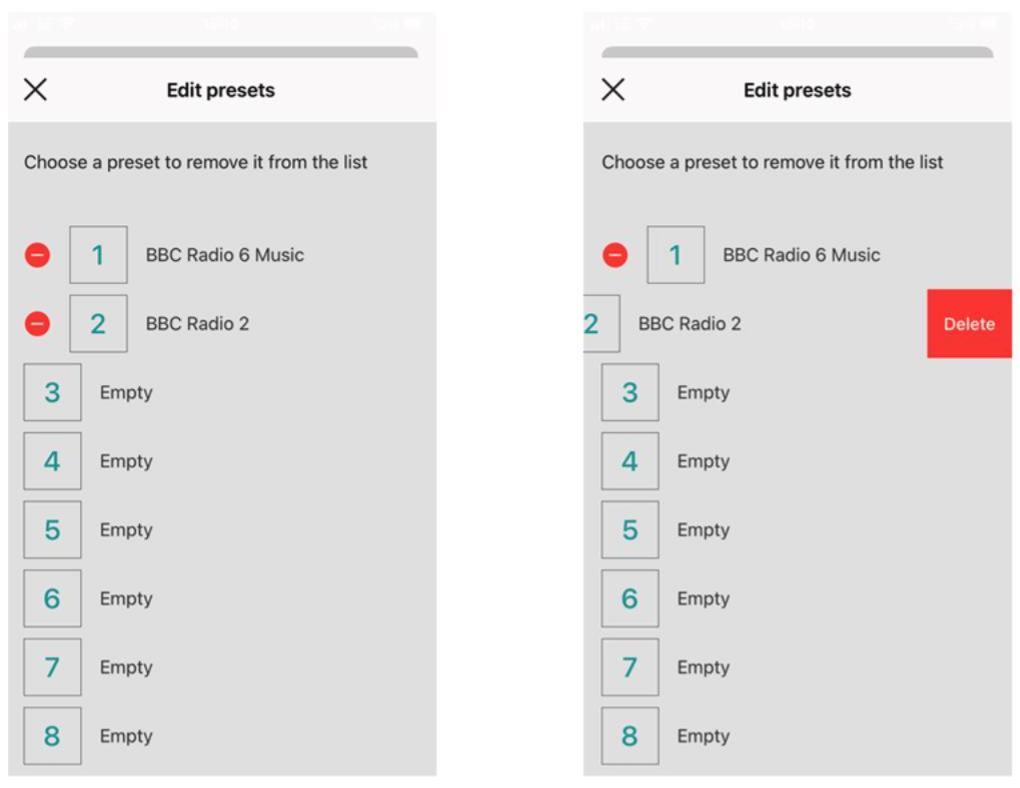This screenshot has width=1020, height=788.
Task: Close the right Edit presets screen with X
Action: (613, 90)
